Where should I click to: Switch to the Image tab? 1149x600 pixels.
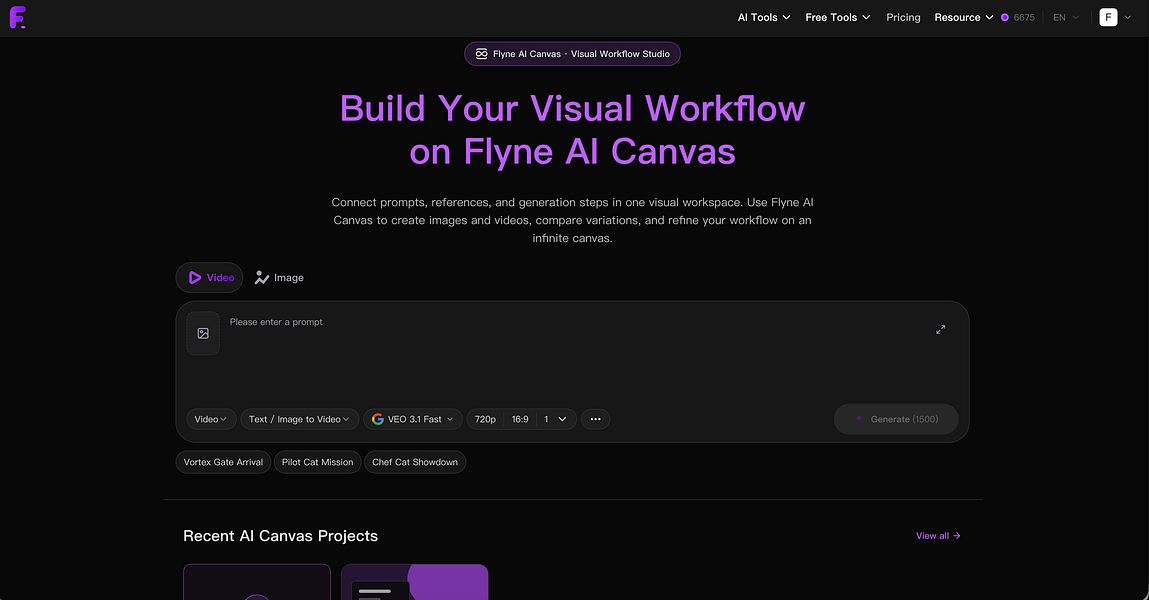[278, 278]
